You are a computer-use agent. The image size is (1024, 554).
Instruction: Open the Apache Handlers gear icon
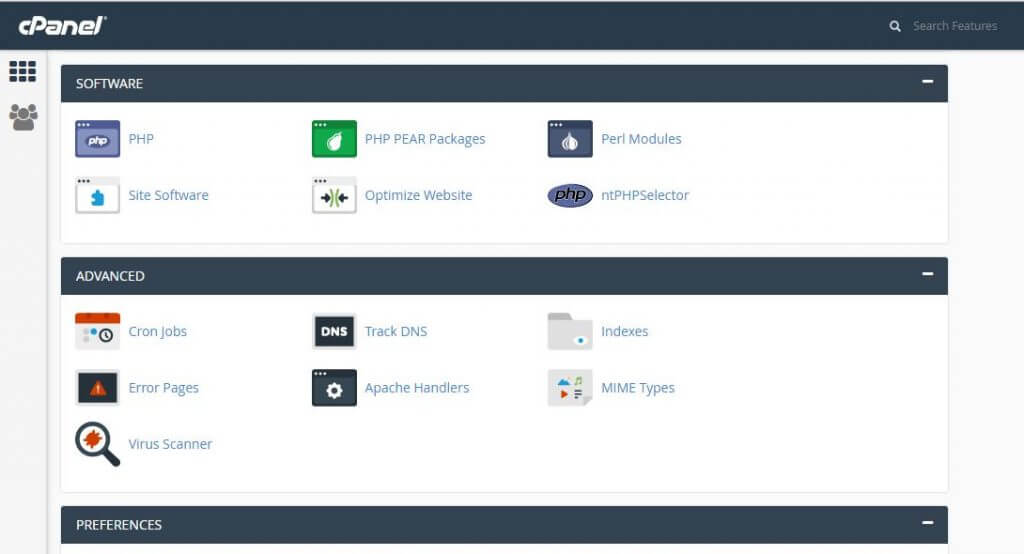coord(334,388)
